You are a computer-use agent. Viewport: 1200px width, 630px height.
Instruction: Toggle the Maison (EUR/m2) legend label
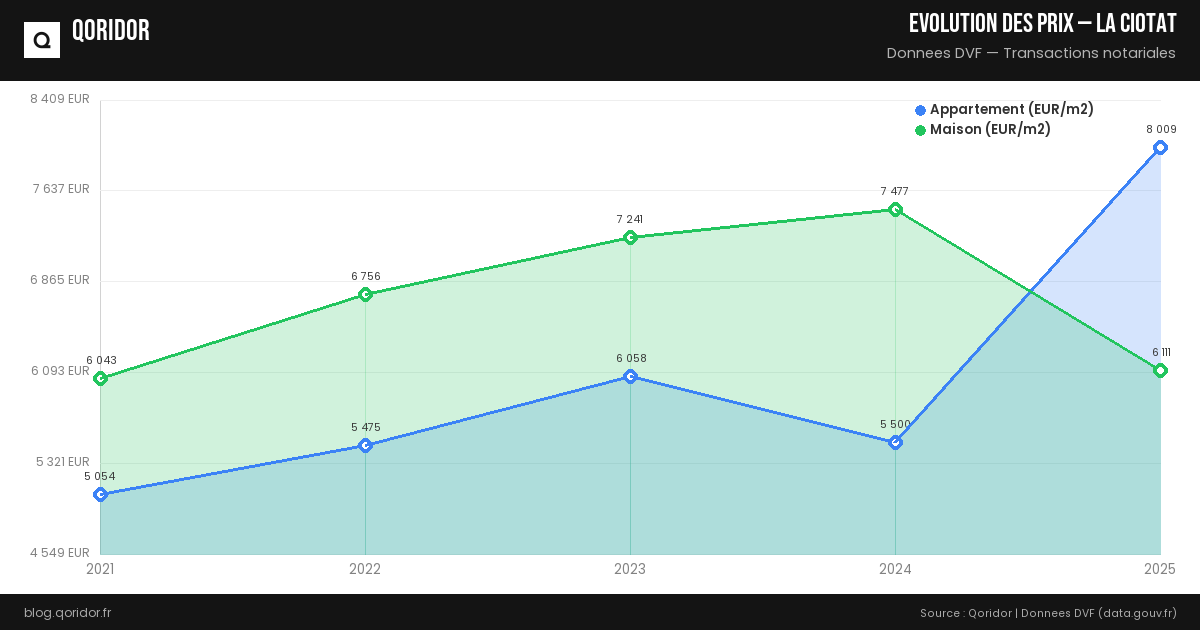[x=990, y=130]
